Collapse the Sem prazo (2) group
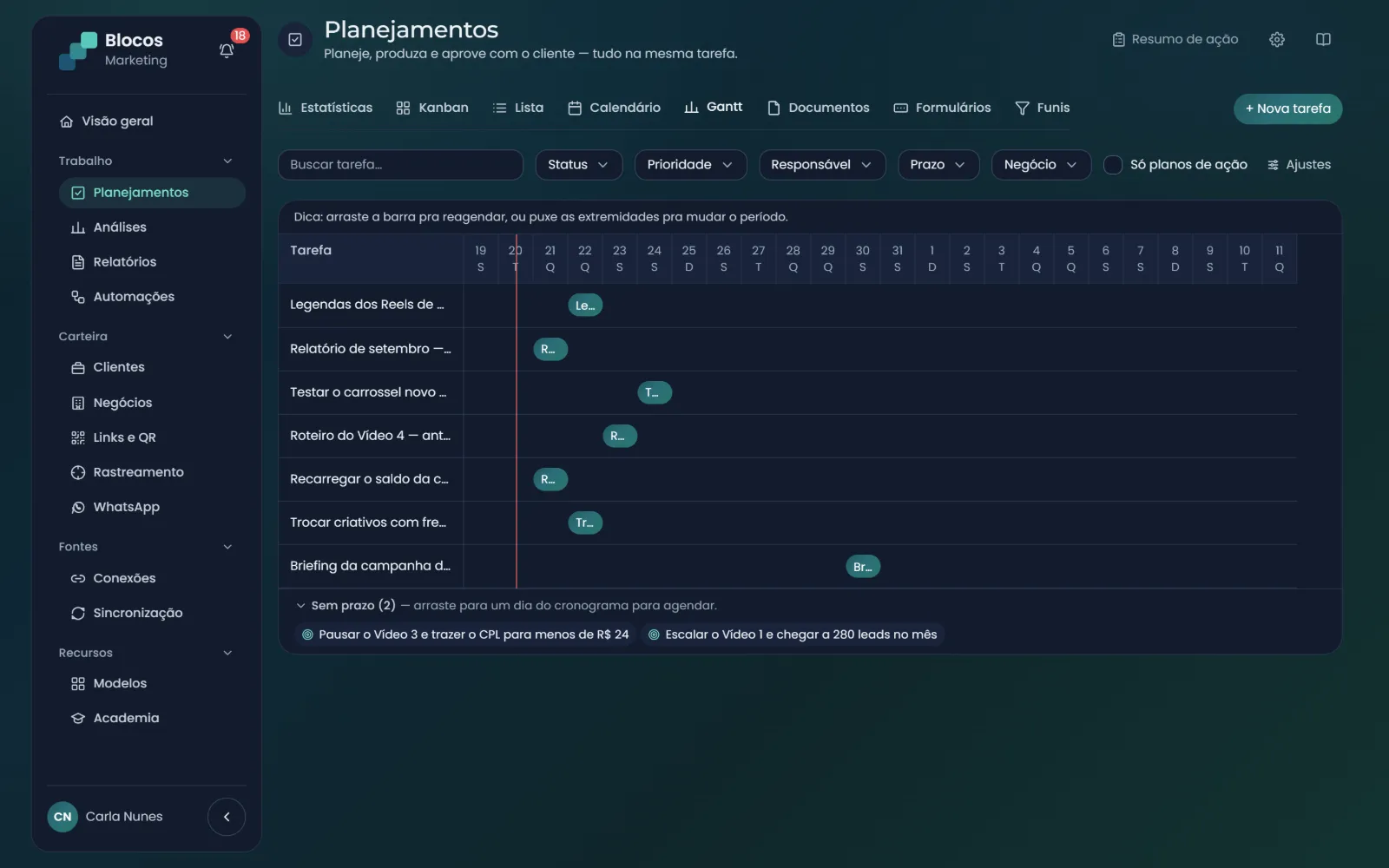1389x868 pixels. coord(300,606)
